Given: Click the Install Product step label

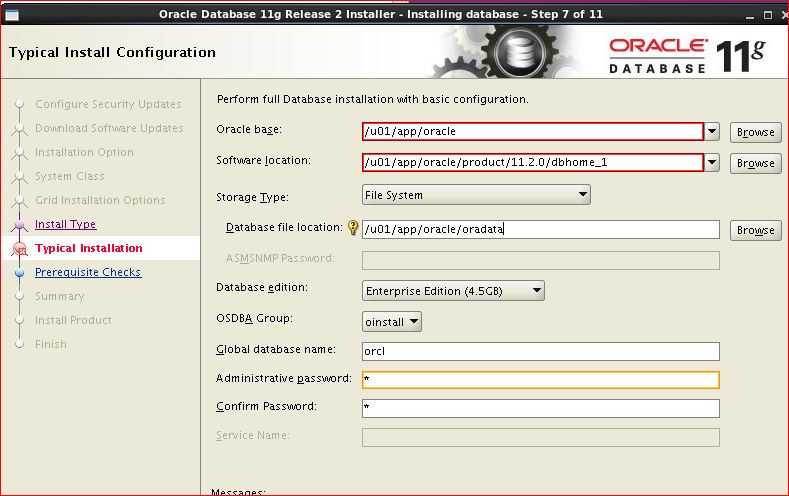Looking at the screenshot, I should tap(73, 320).
